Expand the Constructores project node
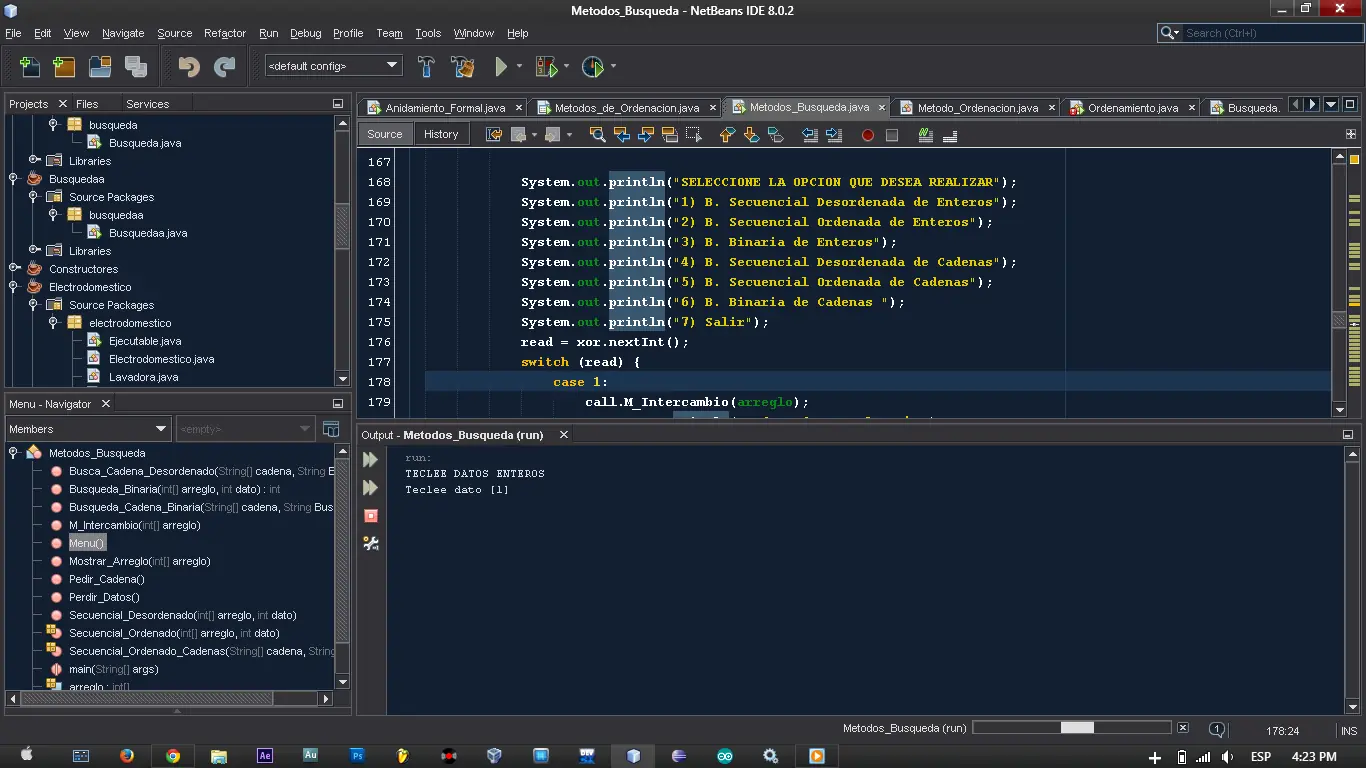 (x=14, y=269)
